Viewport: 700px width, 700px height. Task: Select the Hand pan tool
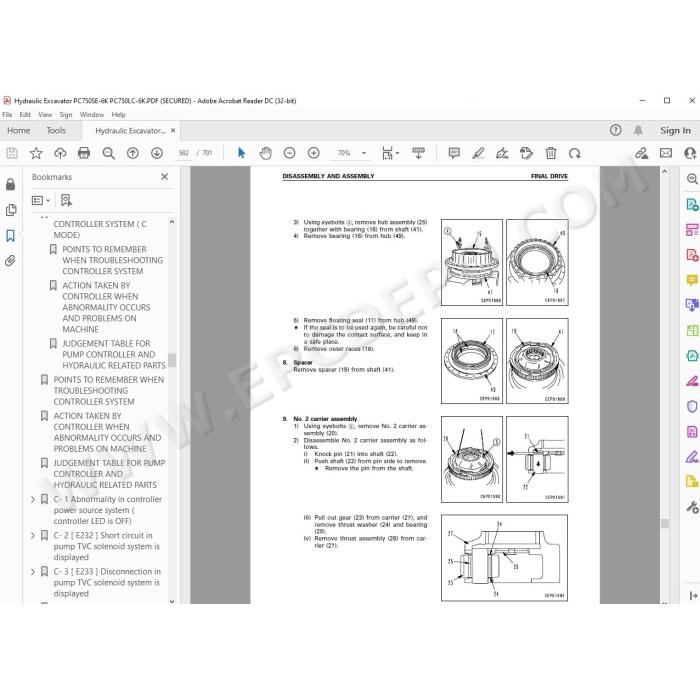click(x=265, y=153)
